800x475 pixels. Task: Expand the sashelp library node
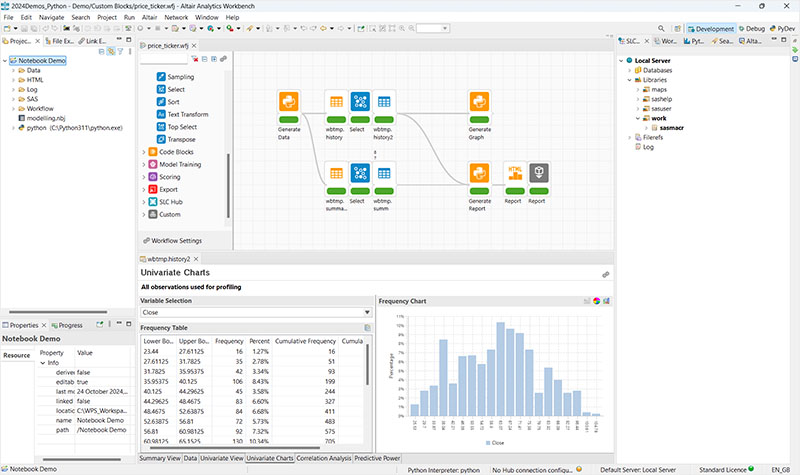pyautogui.click(x=640, y=100)
